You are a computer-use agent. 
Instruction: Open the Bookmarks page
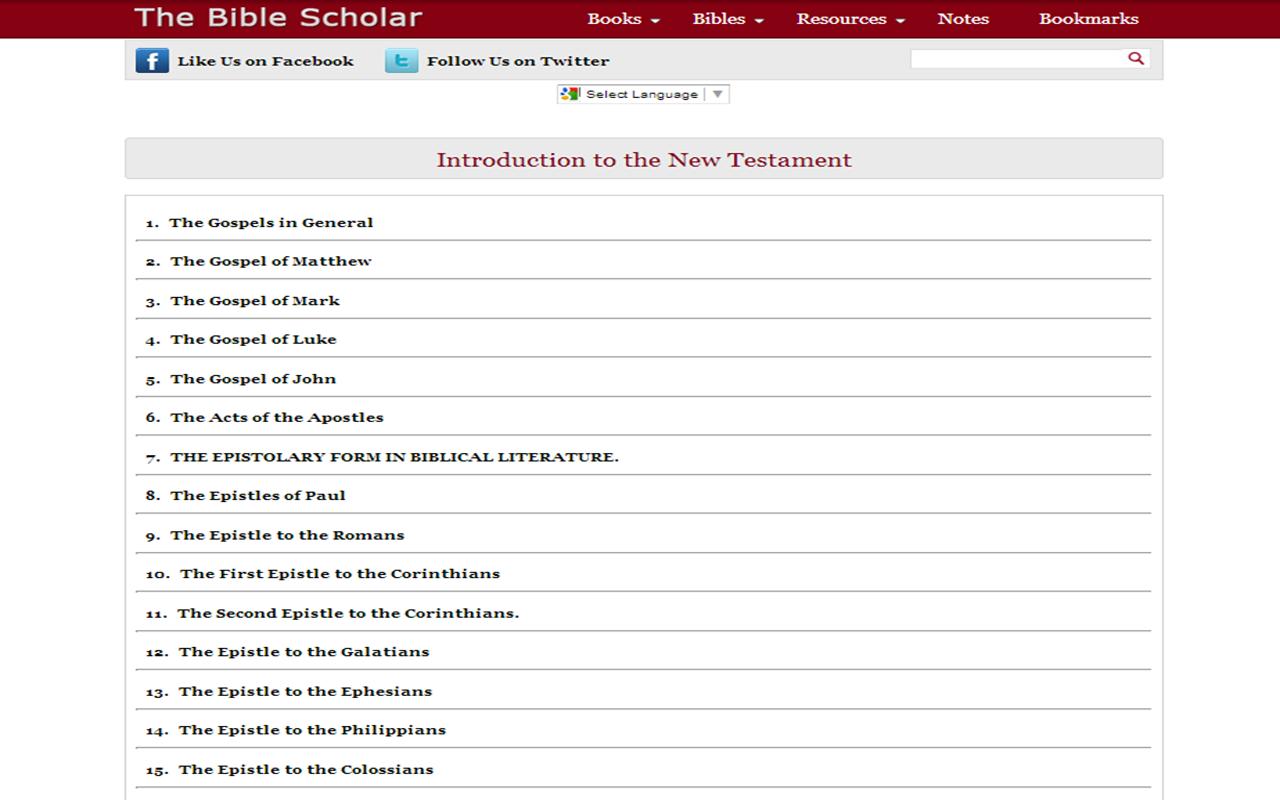tap(1088, 19)
